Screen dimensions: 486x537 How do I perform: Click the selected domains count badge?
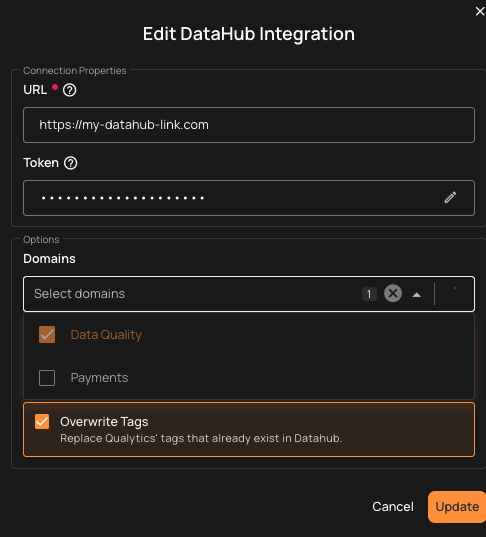(x=369, y=294)
